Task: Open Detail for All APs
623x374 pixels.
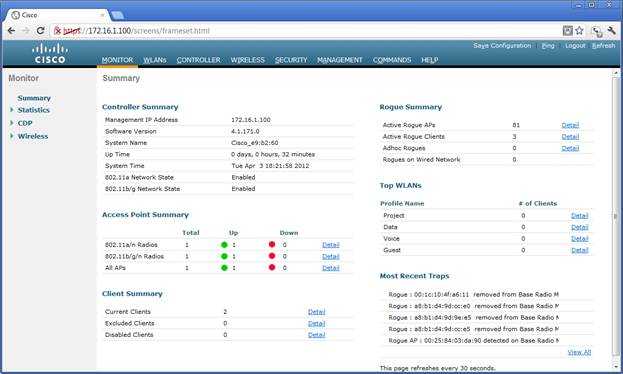Action: coord(331,268)
